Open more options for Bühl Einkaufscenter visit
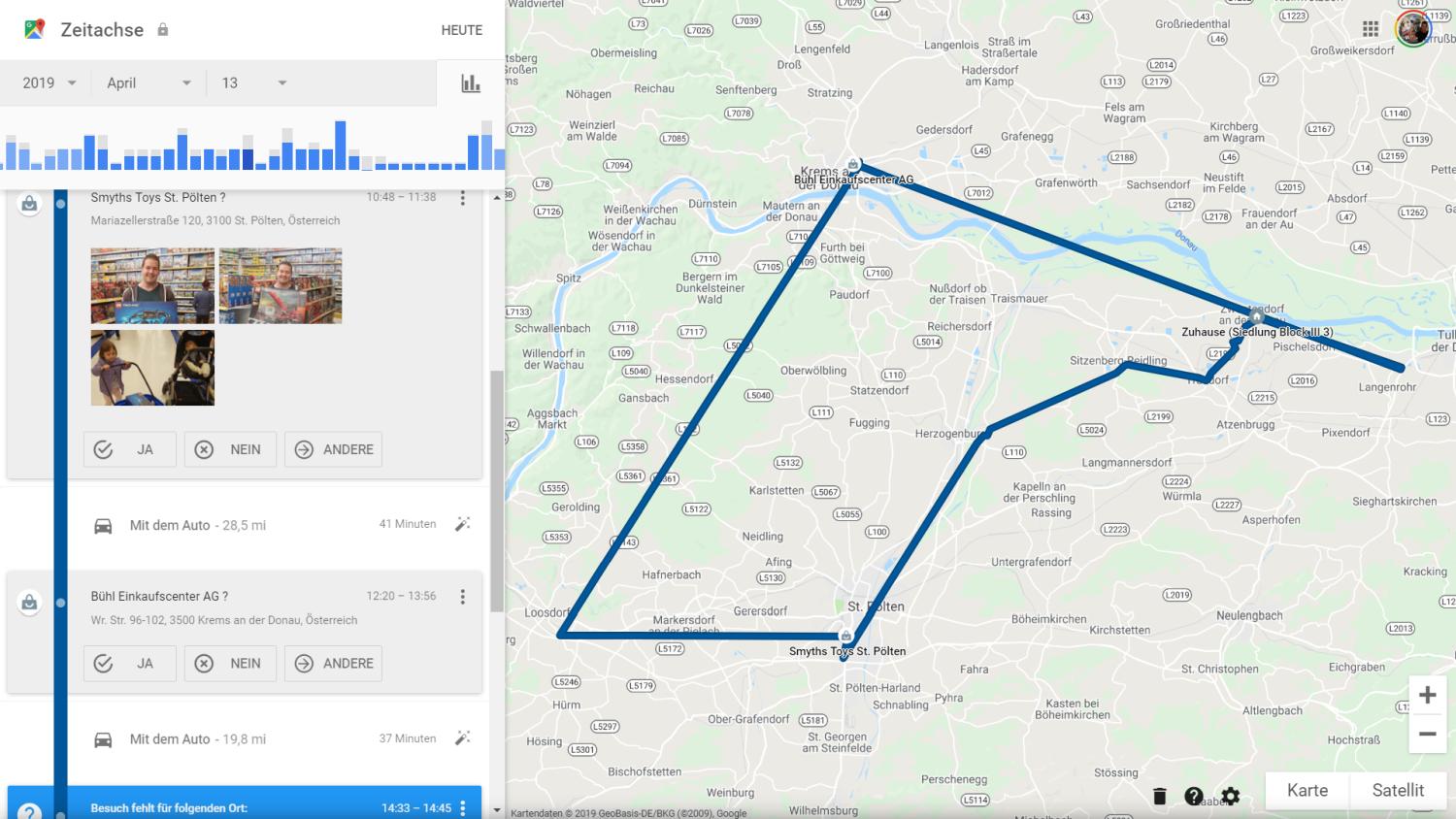Screen dimensions: 1456x819 [x=463, y=597]
